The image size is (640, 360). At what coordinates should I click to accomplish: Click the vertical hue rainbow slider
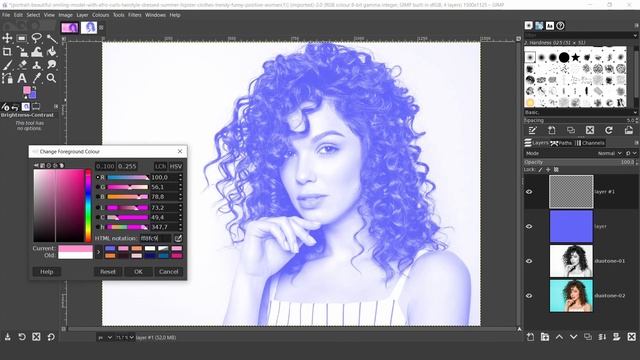pyautogui.click(x=88, y=206)
